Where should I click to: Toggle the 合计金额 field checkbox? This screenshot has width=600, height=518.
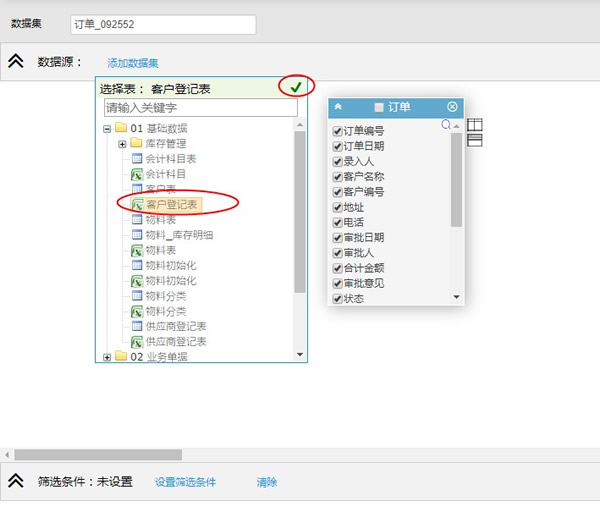pyautogui.click(x=337, y=268)
